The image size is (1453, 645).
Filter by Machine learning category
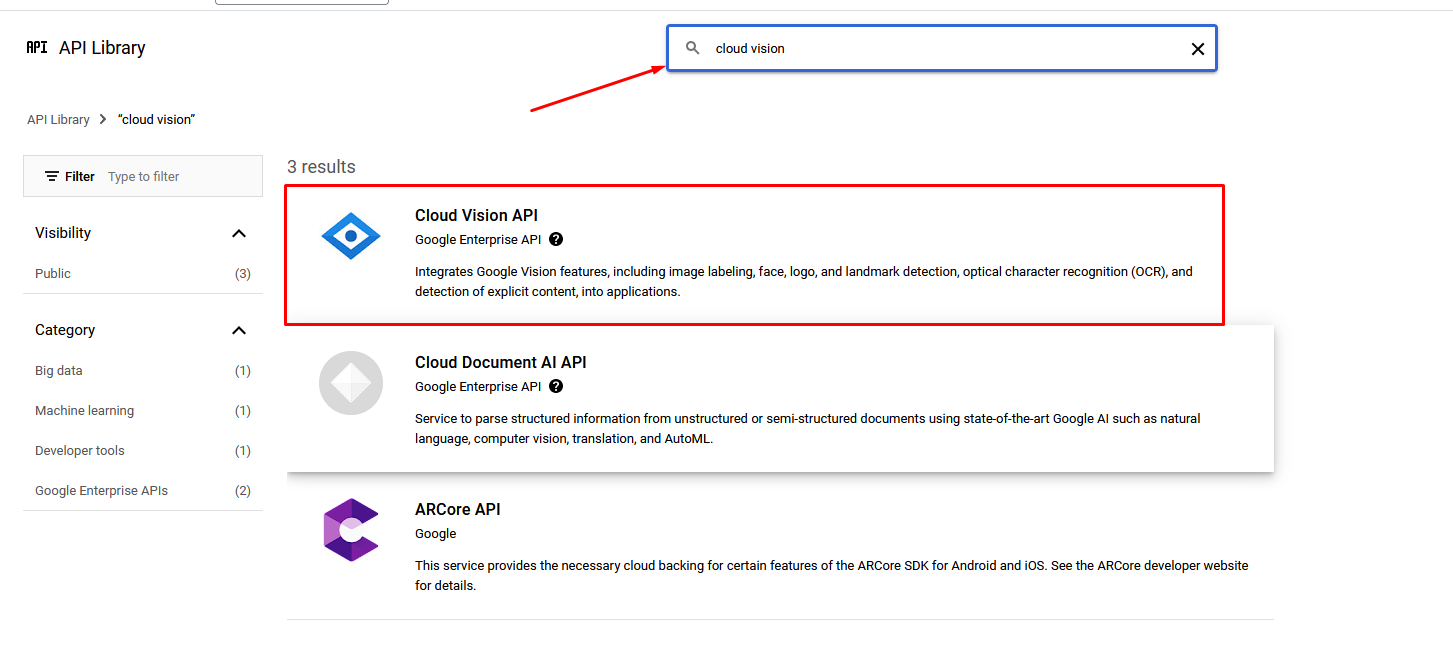click(x=84, y=410)
